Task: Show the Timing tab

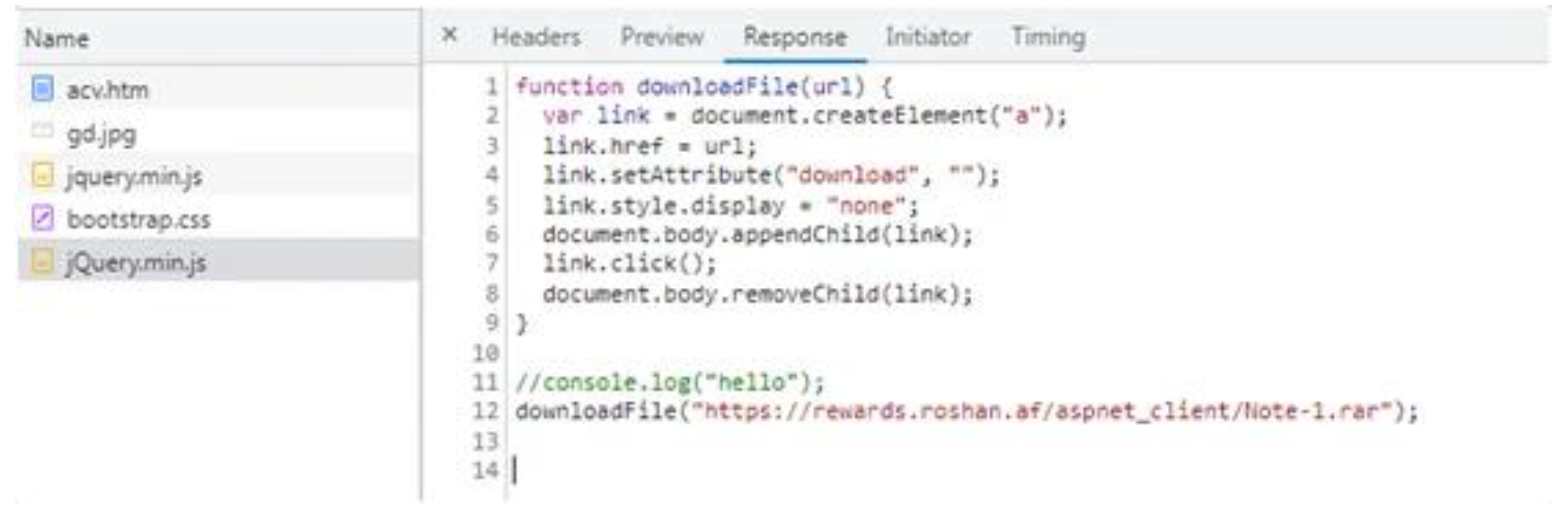Action: (1048, 37)
